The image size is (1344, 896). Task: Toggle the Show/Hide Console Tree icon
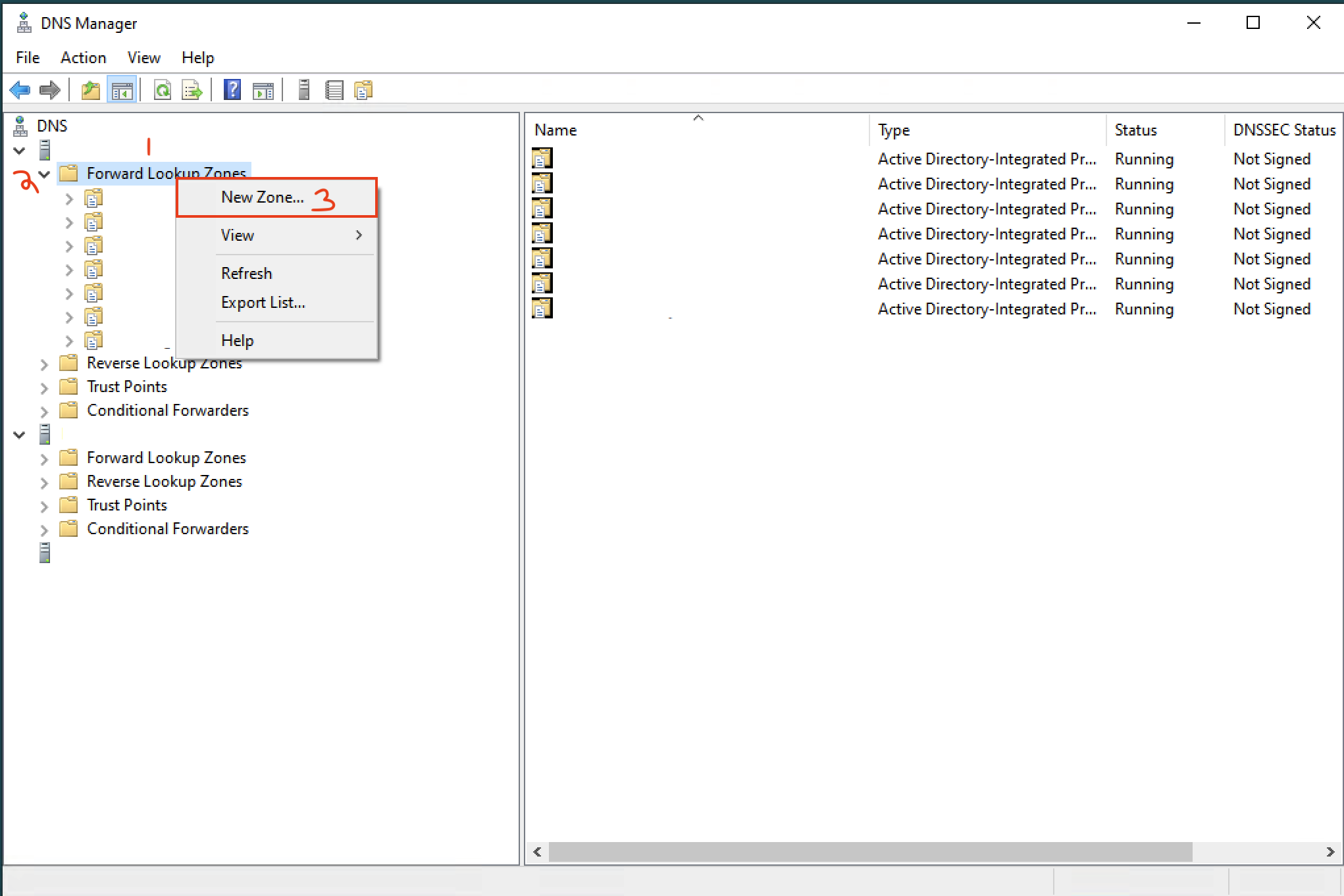point(122,89)
